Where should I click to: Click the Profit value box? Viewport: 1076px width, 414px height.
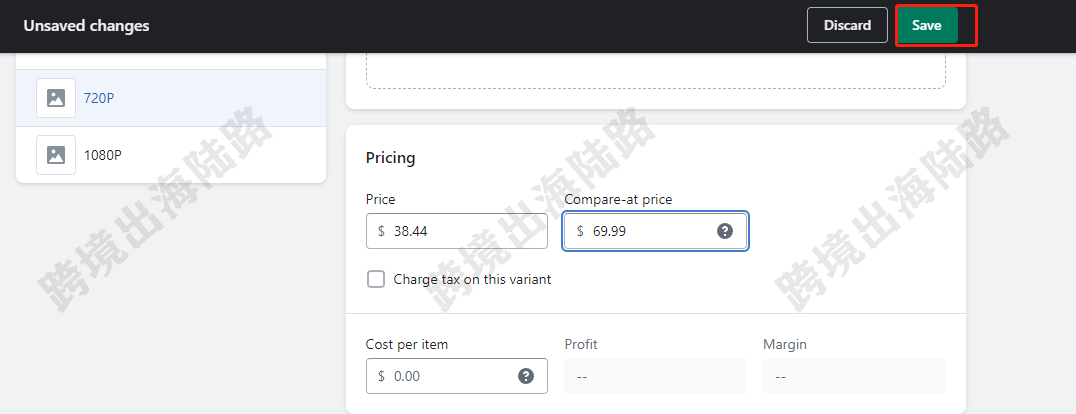coord(655,376)
